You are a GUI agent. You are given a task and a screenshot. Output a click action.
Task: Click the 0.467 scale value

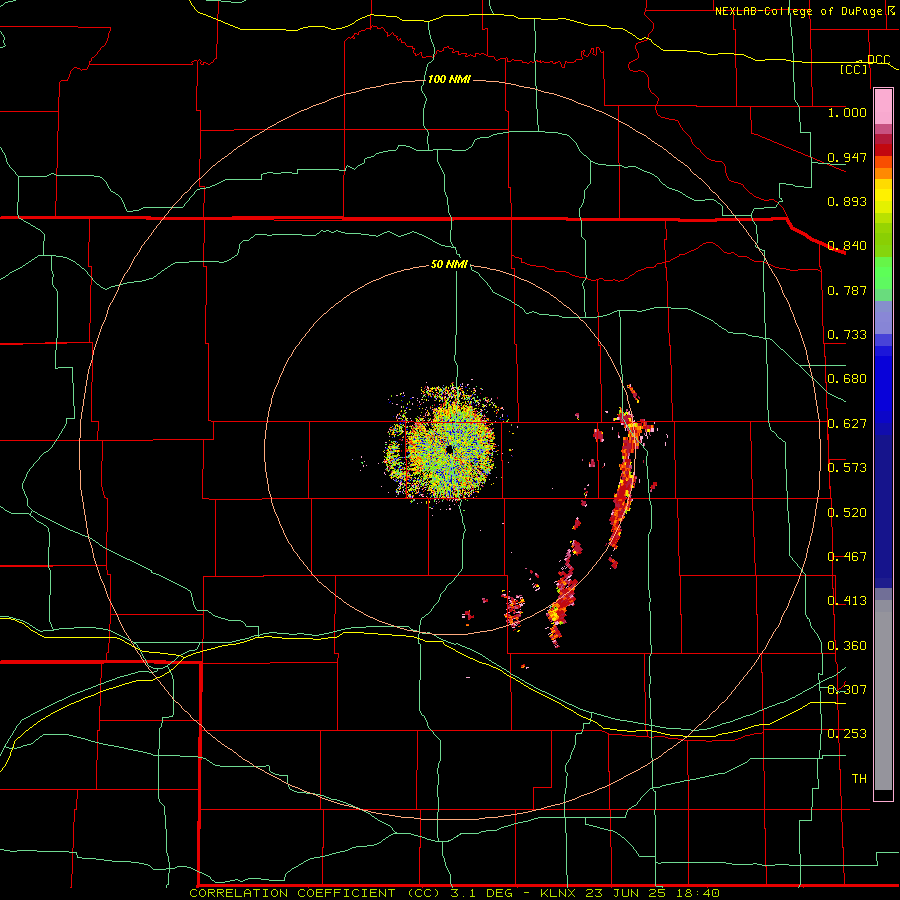tap(847, 557)
